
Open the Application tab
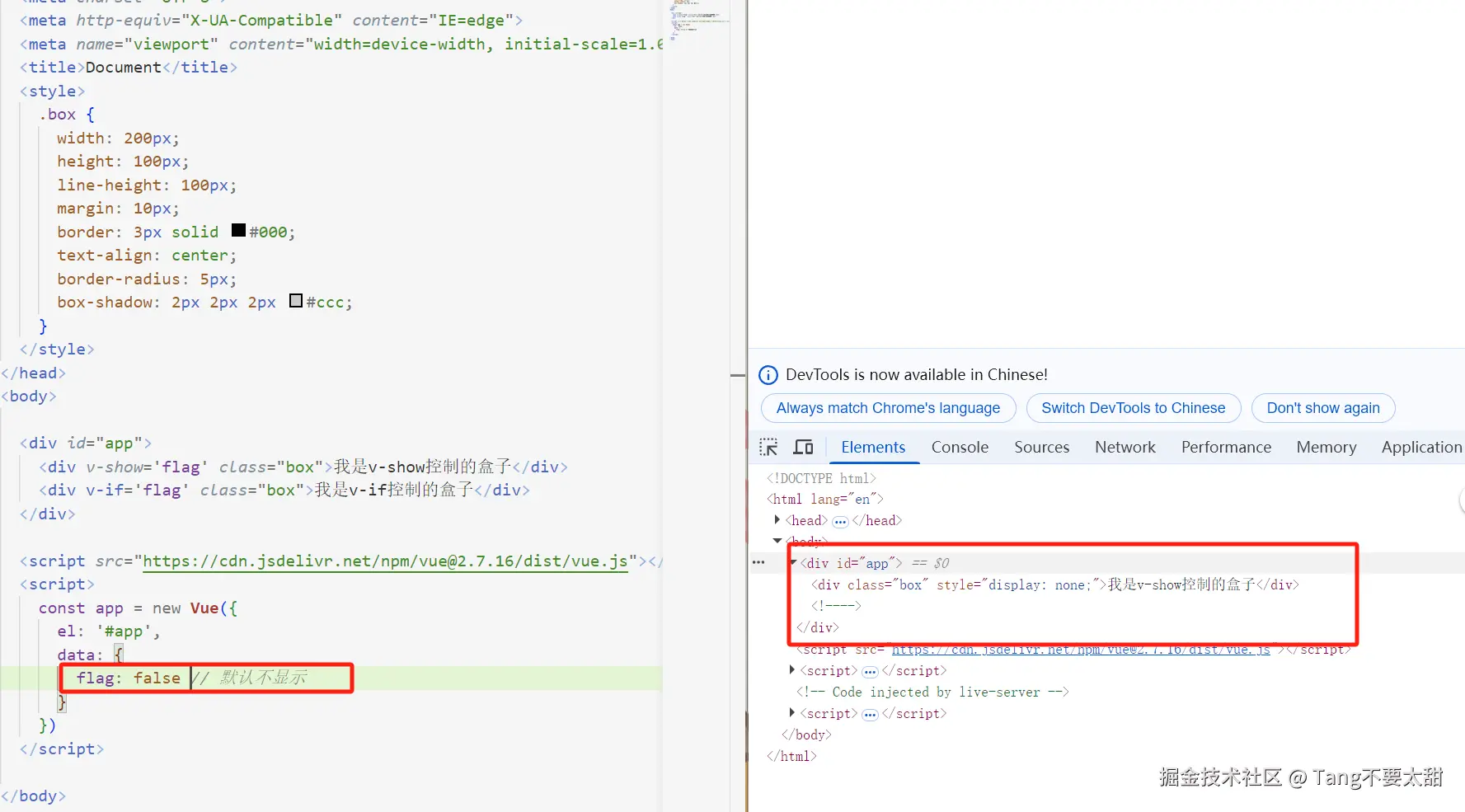click(x=1421, y=447)
